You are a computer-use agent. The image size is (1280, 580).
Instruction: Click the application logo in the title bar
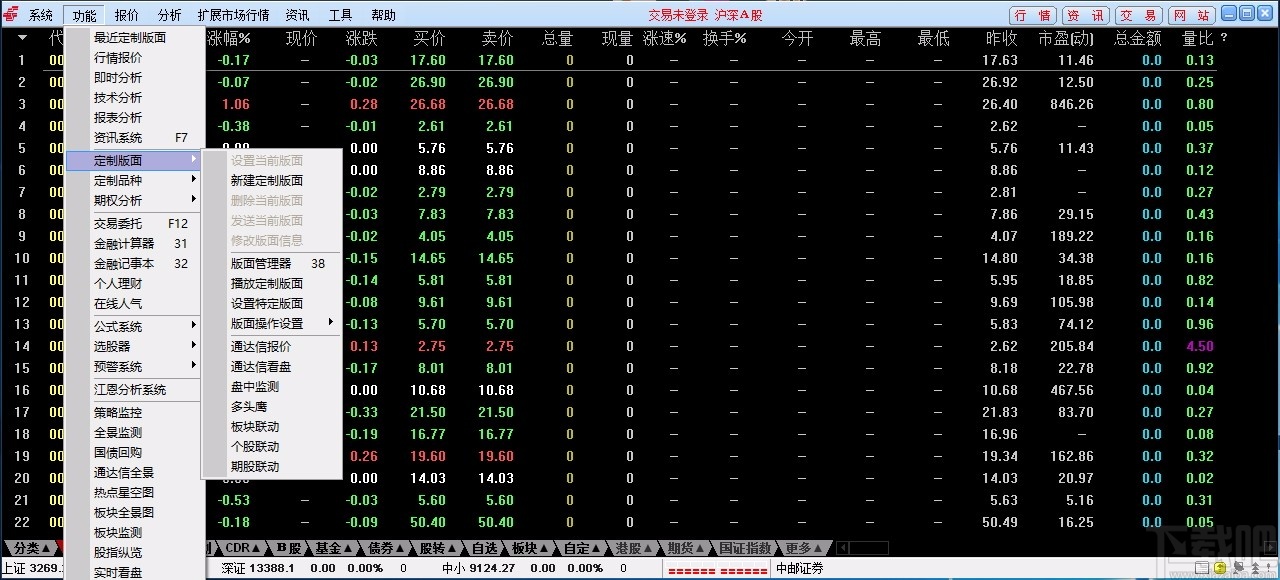pos(9,13)
